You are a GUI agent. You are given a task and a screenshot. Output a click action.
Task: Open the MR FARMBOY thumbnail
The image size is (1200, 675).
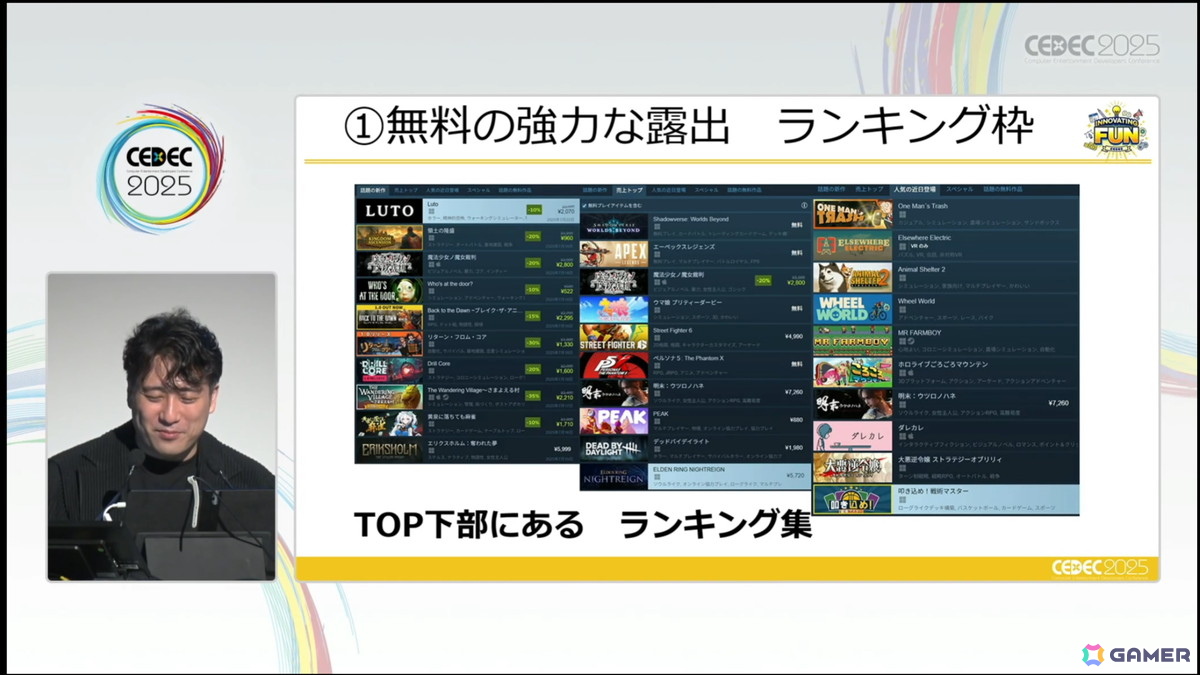click(x=853, y=340)
